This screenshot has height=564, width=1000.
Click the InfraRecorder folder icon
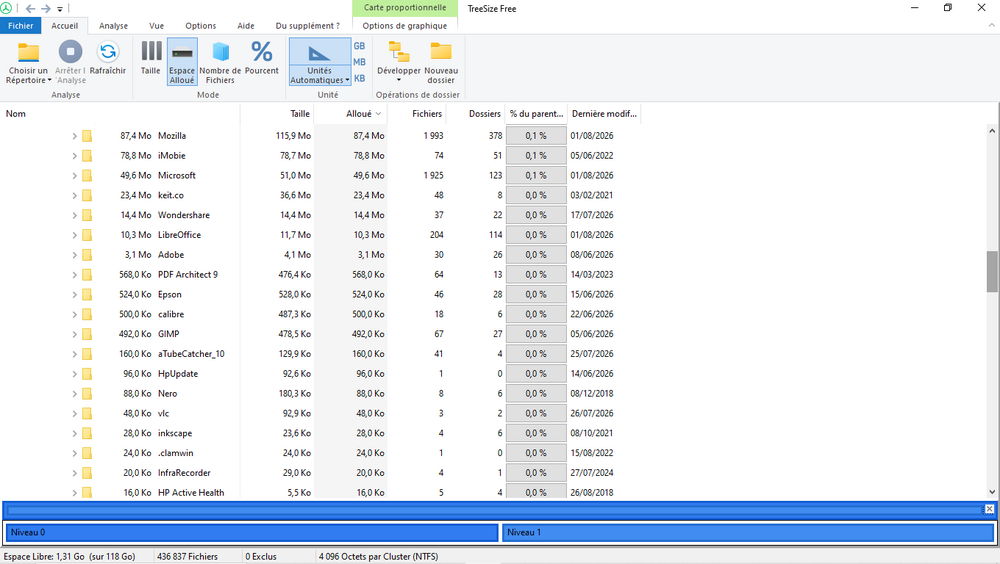[87, 473]
